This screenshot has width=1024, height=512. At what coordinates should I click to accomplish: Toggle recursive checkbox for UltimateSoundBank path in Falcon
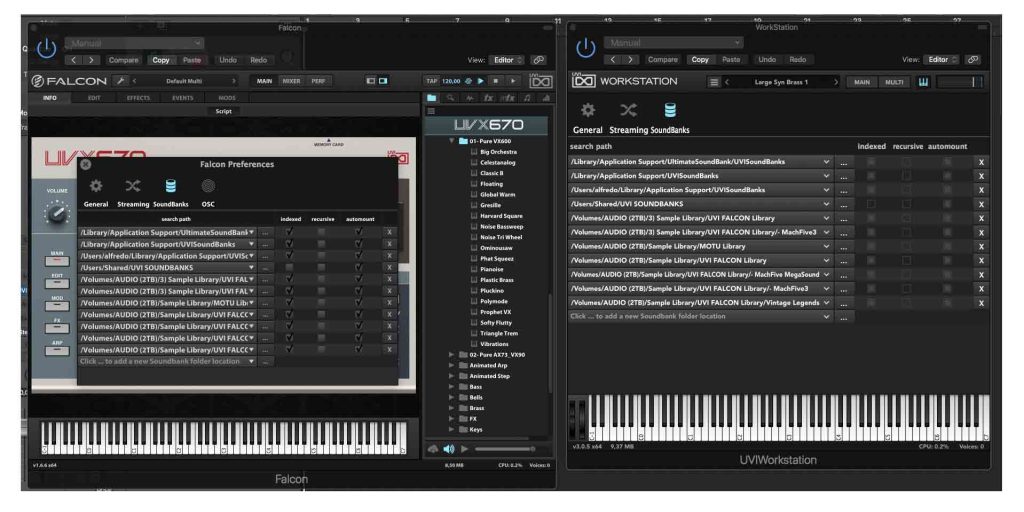tap(321, 231)
